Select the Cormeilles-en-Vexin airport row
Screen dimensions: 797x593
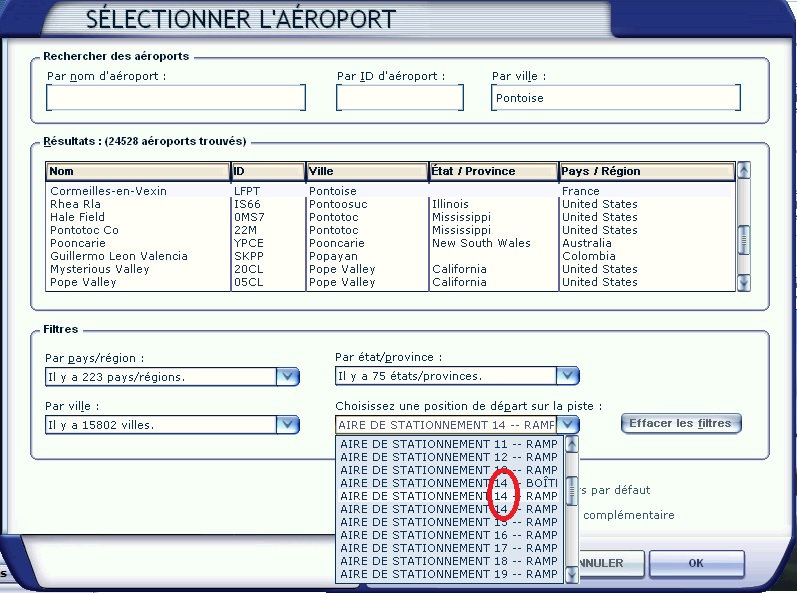point(390,191)
